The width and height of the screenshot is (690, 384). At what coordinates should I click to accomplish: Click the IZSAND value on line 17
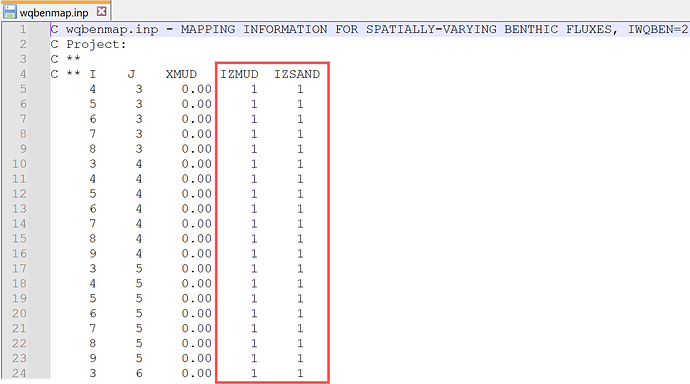tap(300, 269)
